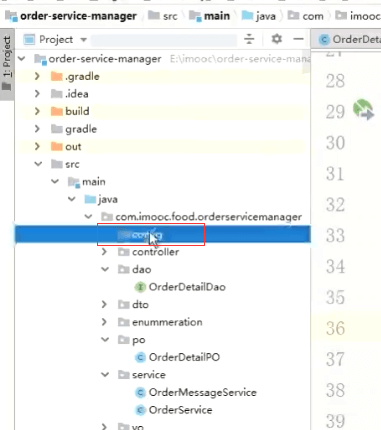The height and width of the screenshot is (430, 381).
Task: Select the main module folder icon
Action: point(74,182)
